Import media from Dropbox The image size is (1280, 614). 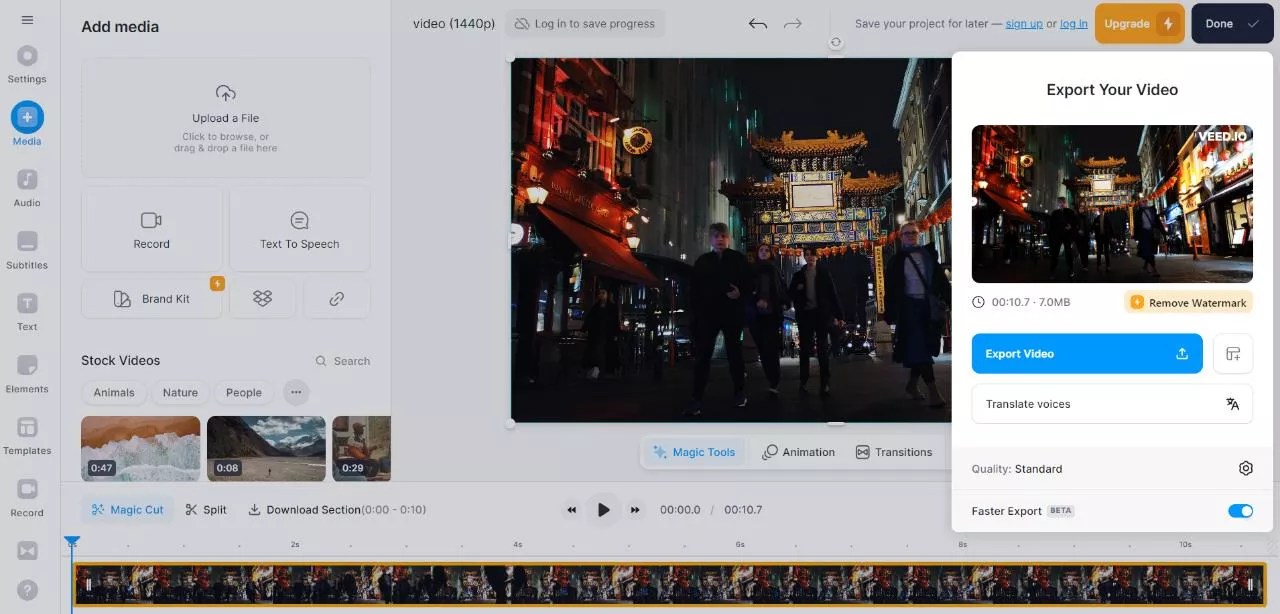point(262,298)
